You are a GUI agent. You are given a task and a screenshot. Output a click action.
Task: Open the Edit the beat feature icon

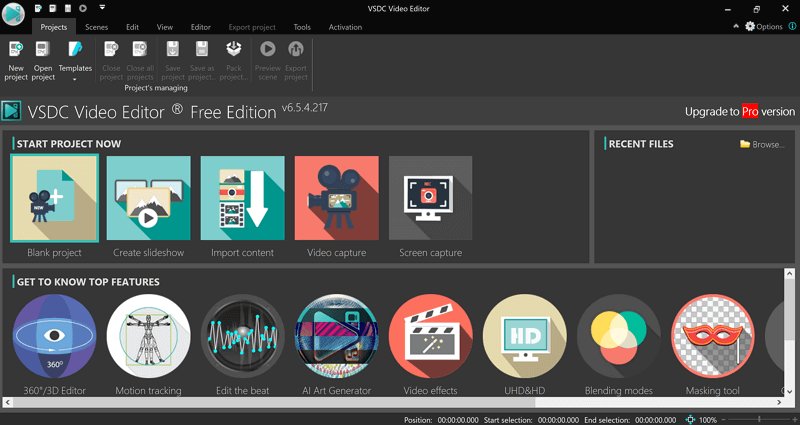[242, 336]
